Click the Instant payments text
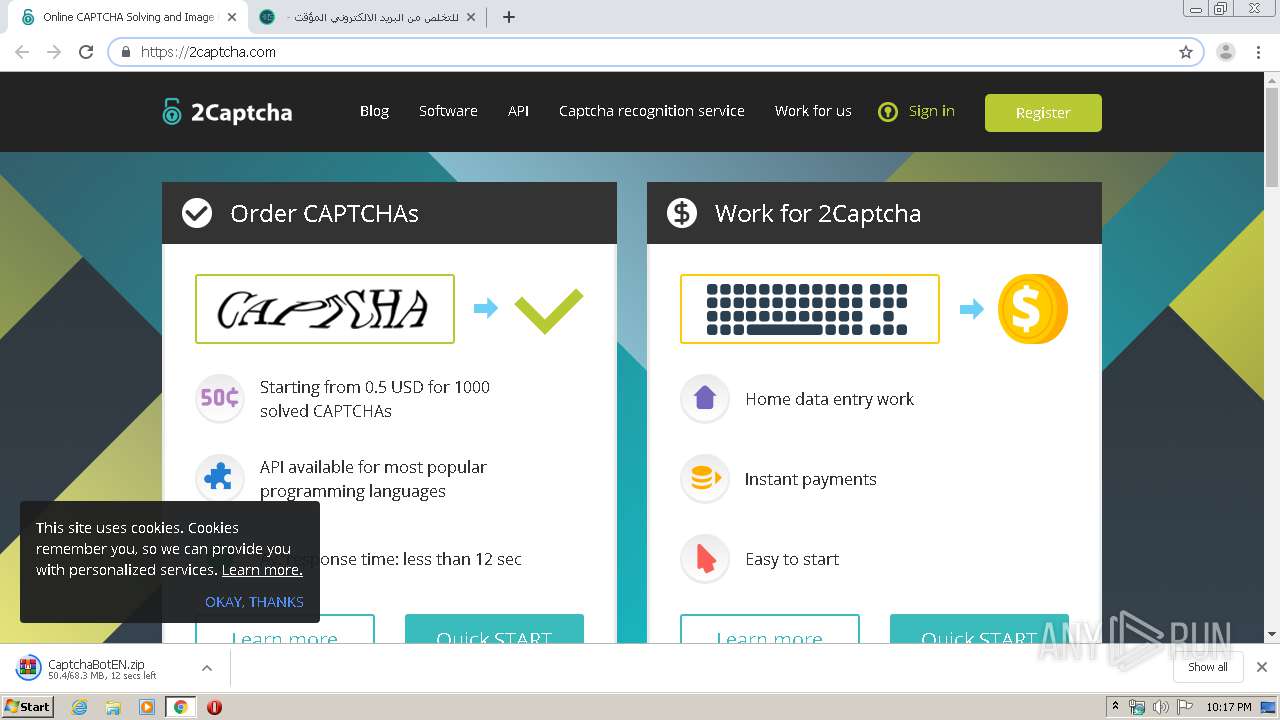The width and height of the screenshot is (1280, 720). pos(810,479)
